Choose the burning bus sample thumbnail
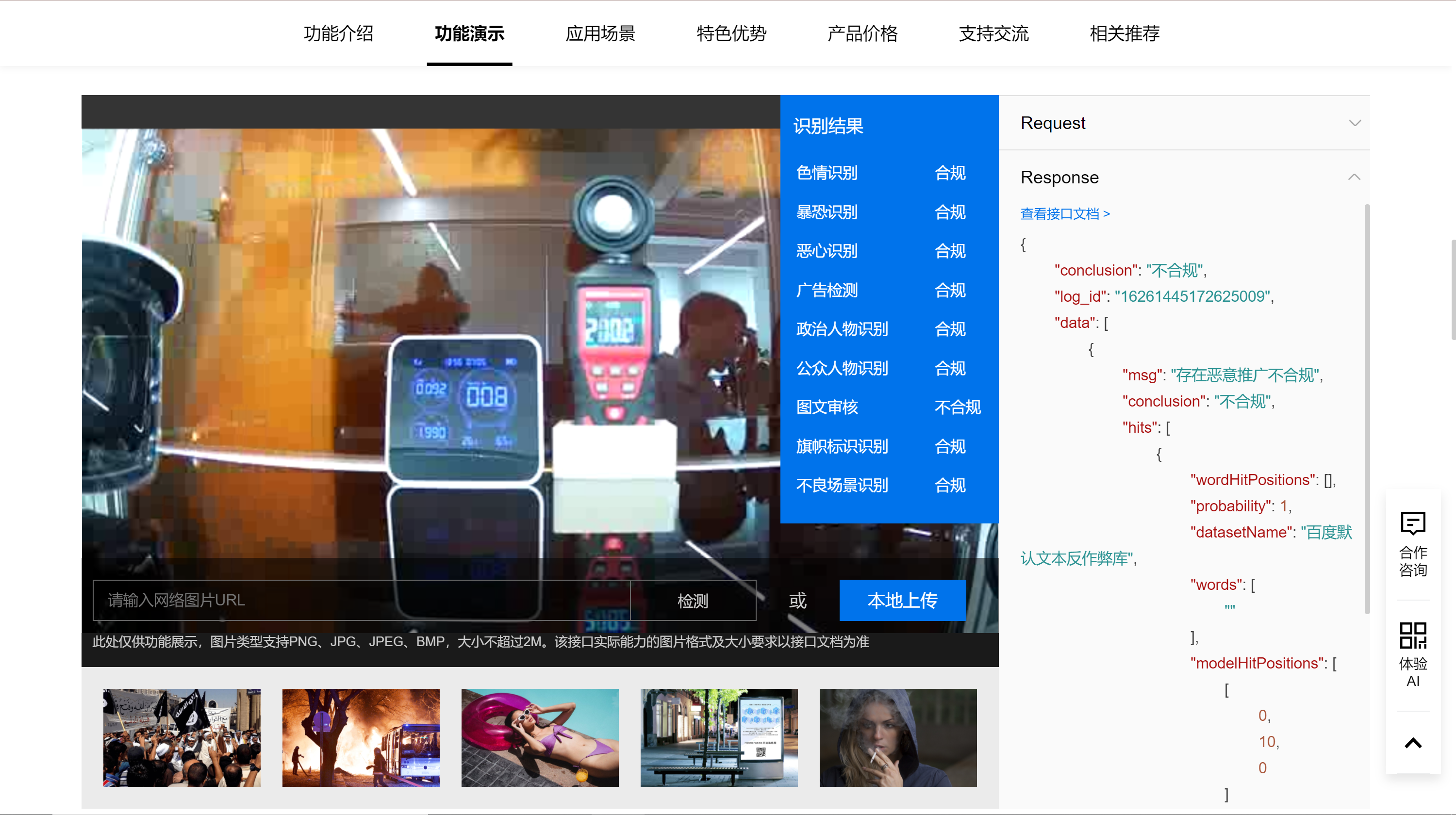The height and width of the screenshot is (815, 1456). [x=361, y=737]
